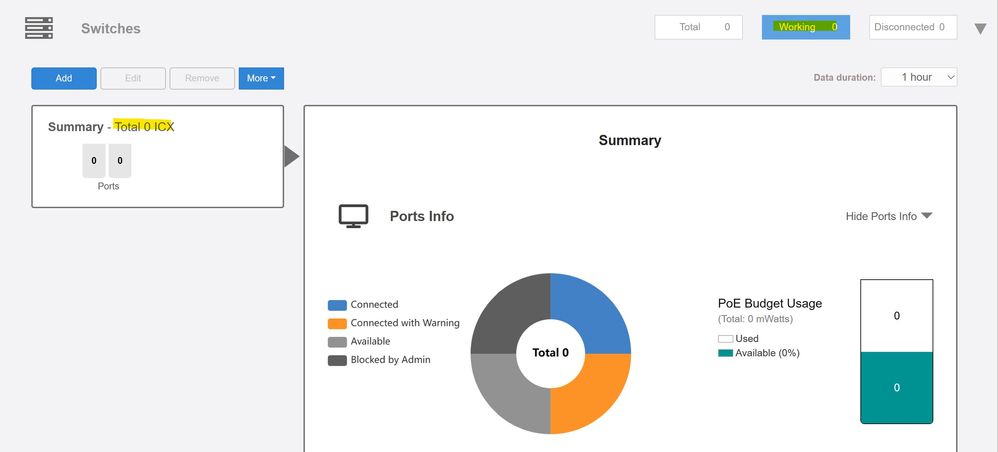This screenshot has height=452, width=998.
Task: Expand the filter triangle at top right
Action: coord(980,28)
